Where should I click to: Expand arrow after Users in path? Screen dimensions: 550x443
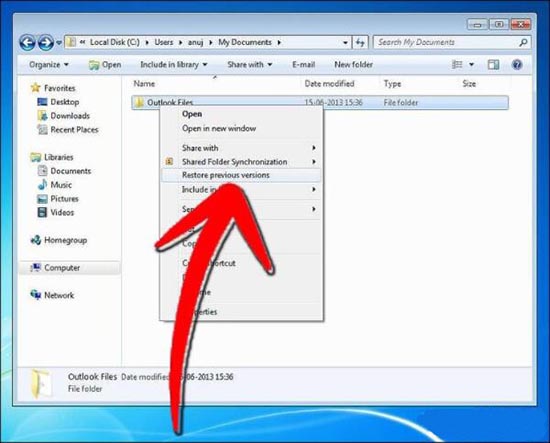coord(181,42)
